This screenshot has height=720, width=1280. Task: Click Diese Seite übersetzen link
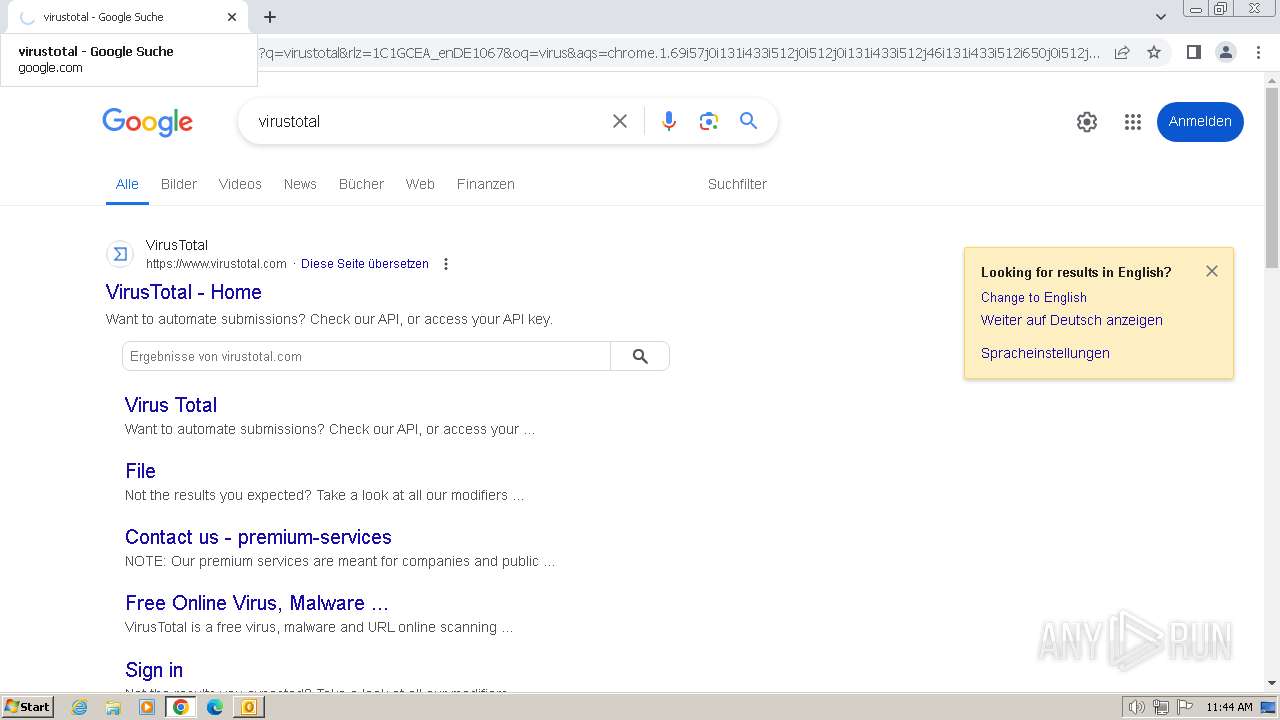coord(365,264)
